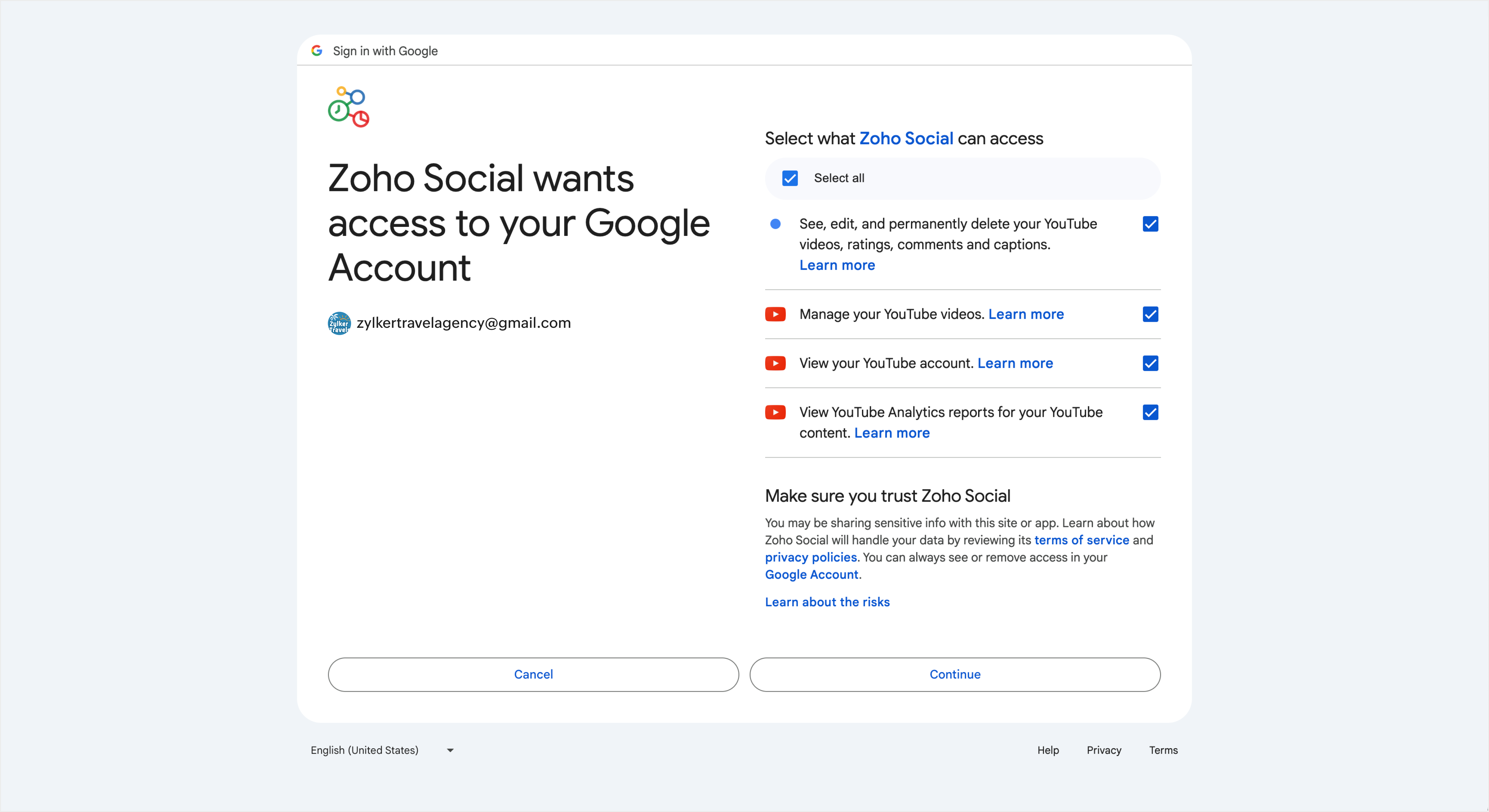Image resolution: width=1489 pixels, height=812 pixels.
Task: Open the Terms footer link
Action: click(1163, 750)
